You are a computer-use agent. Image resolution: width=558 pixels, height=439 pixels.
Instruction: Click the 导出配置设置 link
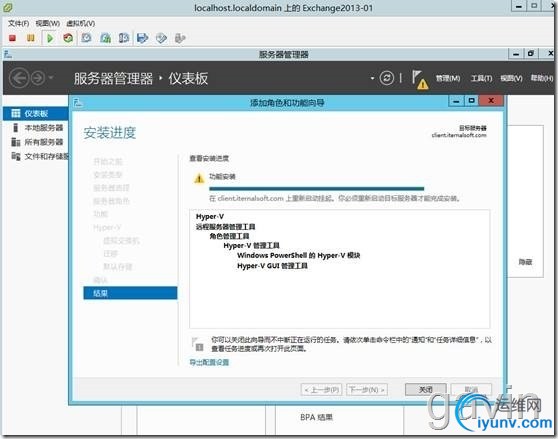click(x=209, y=362)
